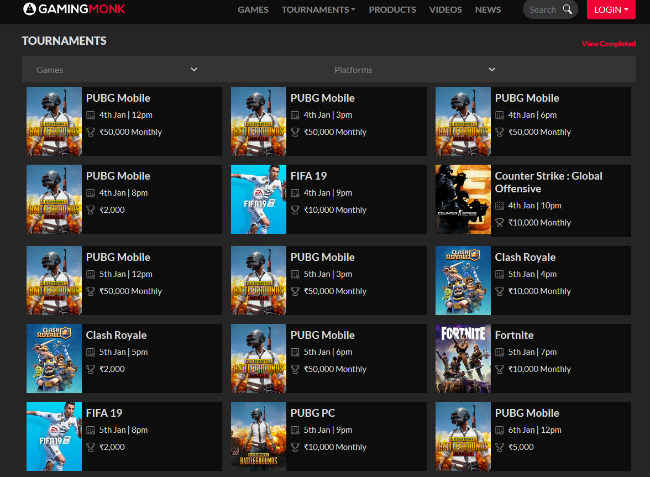650x477 pixels.
Task: Click trophy icon on Fortnite card
Action: (500, 369)
